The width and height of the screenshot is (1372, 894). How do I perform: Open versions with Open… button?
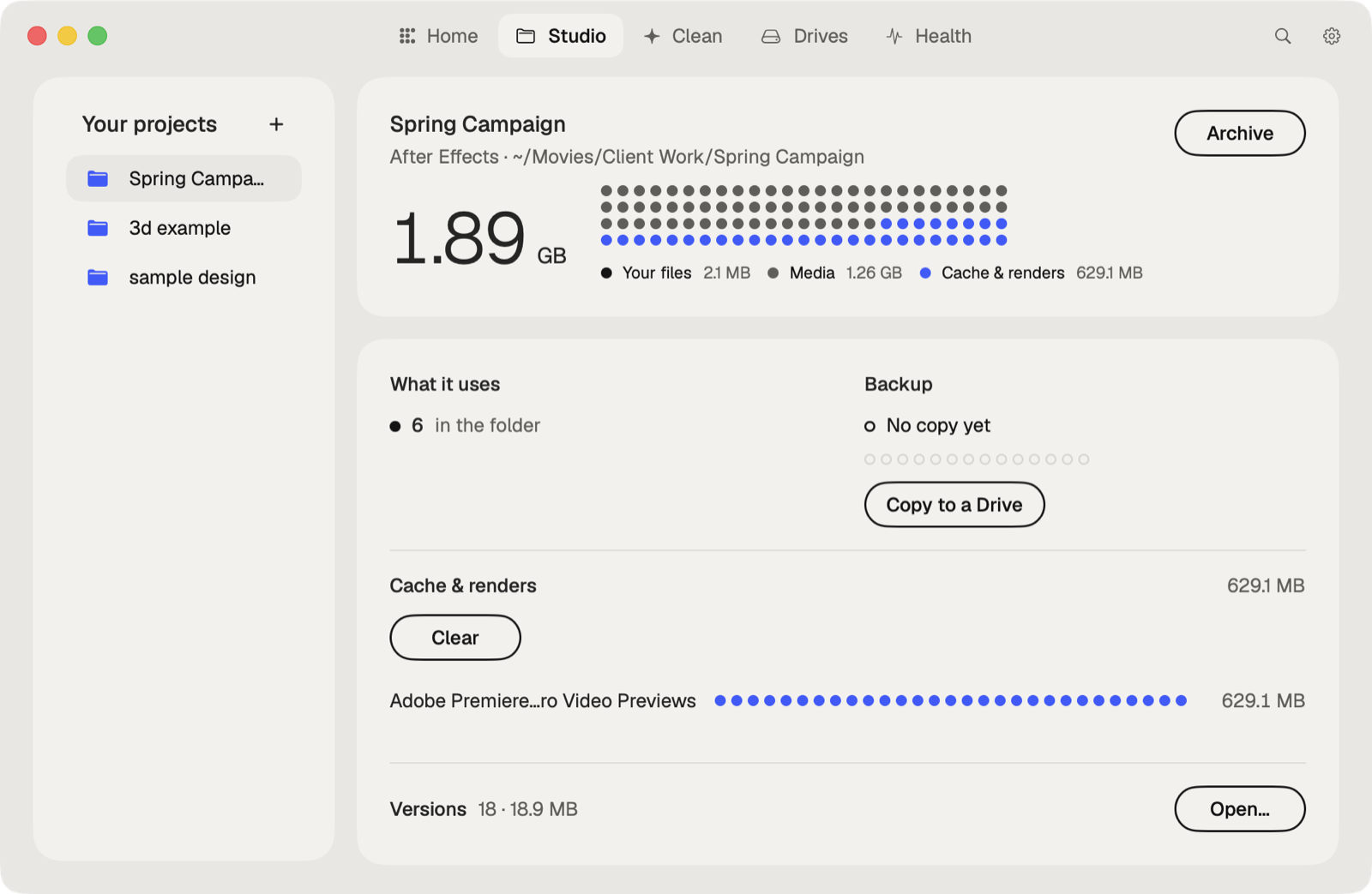click(x=1239, y=809)
